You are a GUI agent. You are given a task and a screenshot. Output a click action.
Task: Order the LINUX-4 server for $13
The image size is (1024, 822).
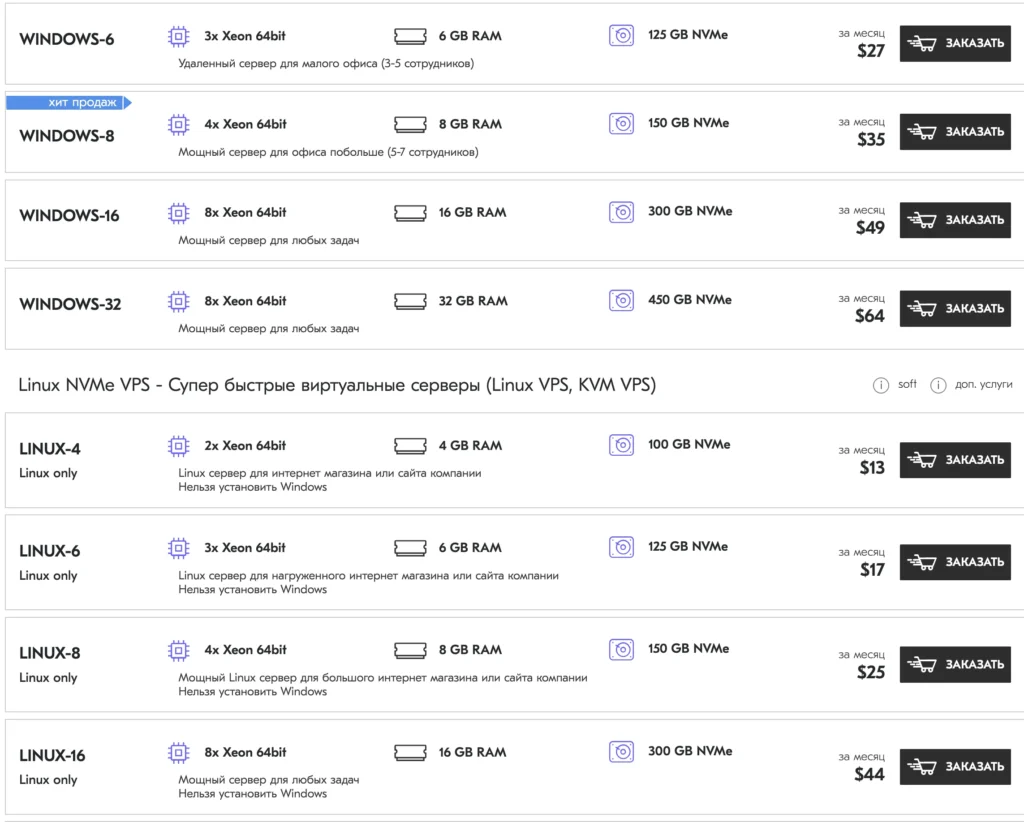(955, 460)
